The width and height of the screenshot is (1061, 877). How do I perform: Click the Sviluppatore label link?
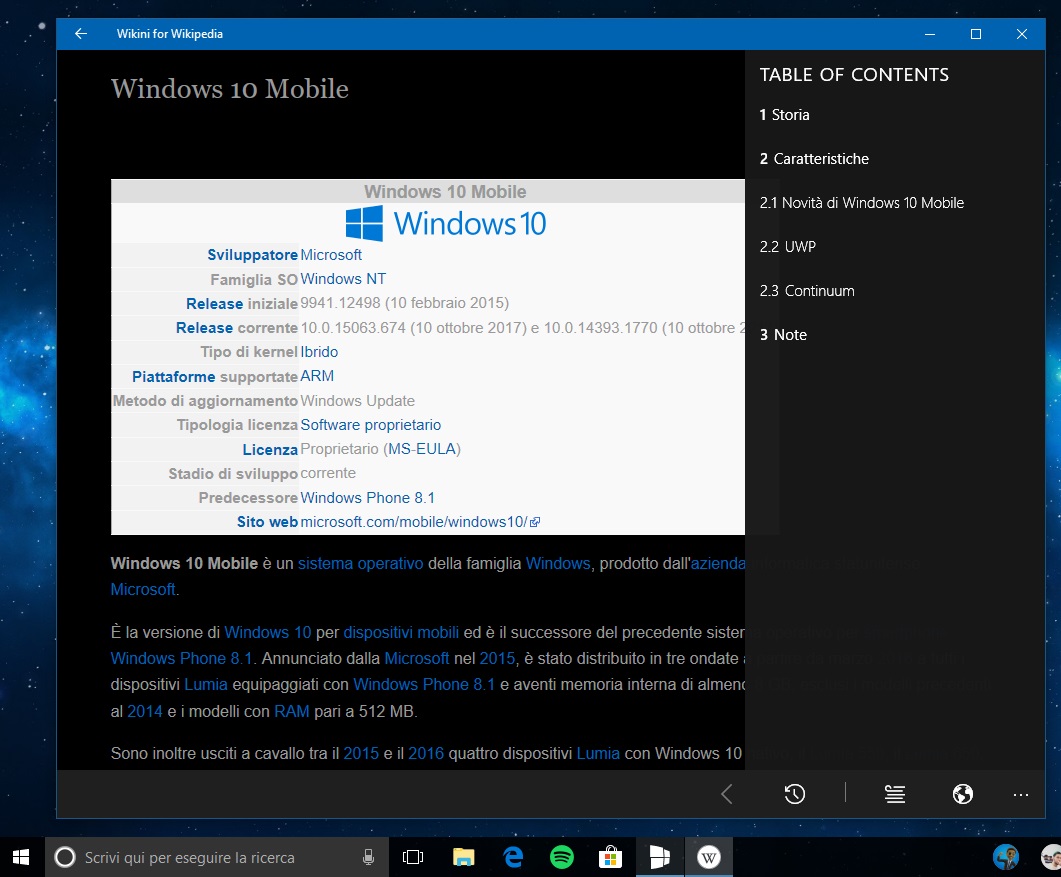point(252,255)
